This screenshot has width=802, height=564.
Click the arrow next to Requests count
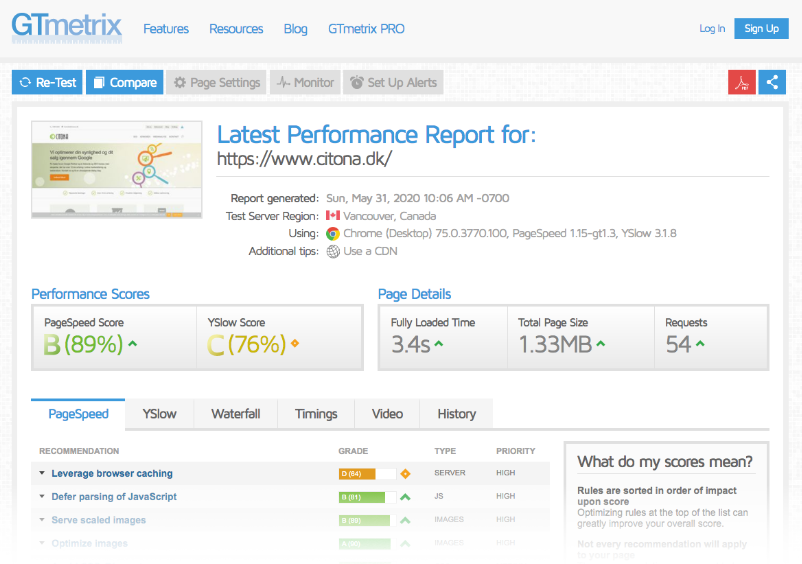[x=700, y=344]
